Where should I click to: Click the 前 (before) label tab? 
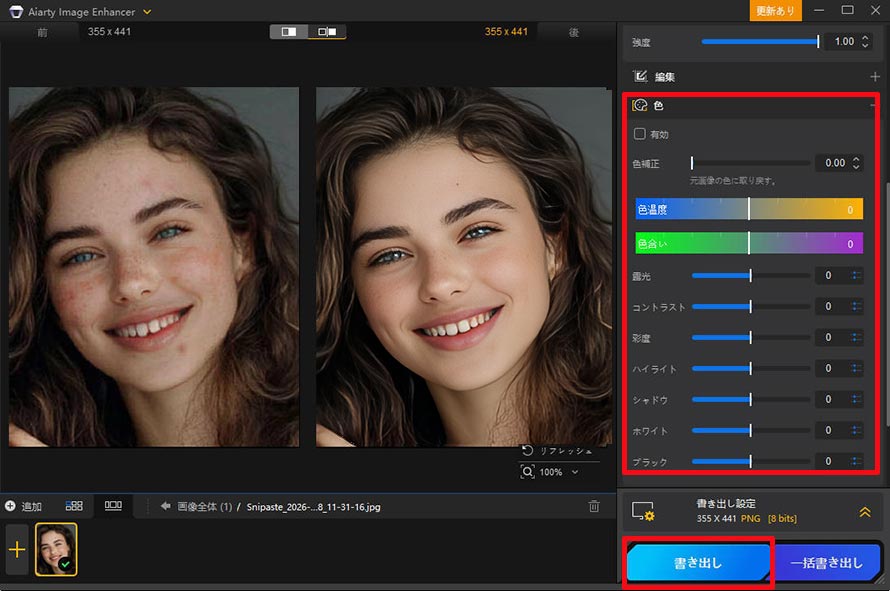43,32
